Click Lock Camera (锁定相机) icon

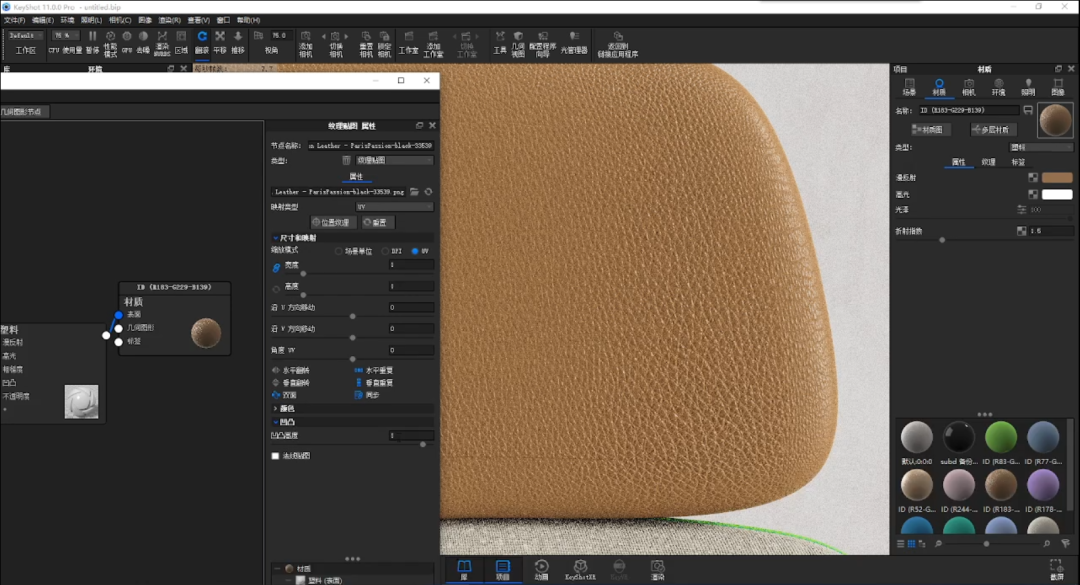(x=384, y=43)
